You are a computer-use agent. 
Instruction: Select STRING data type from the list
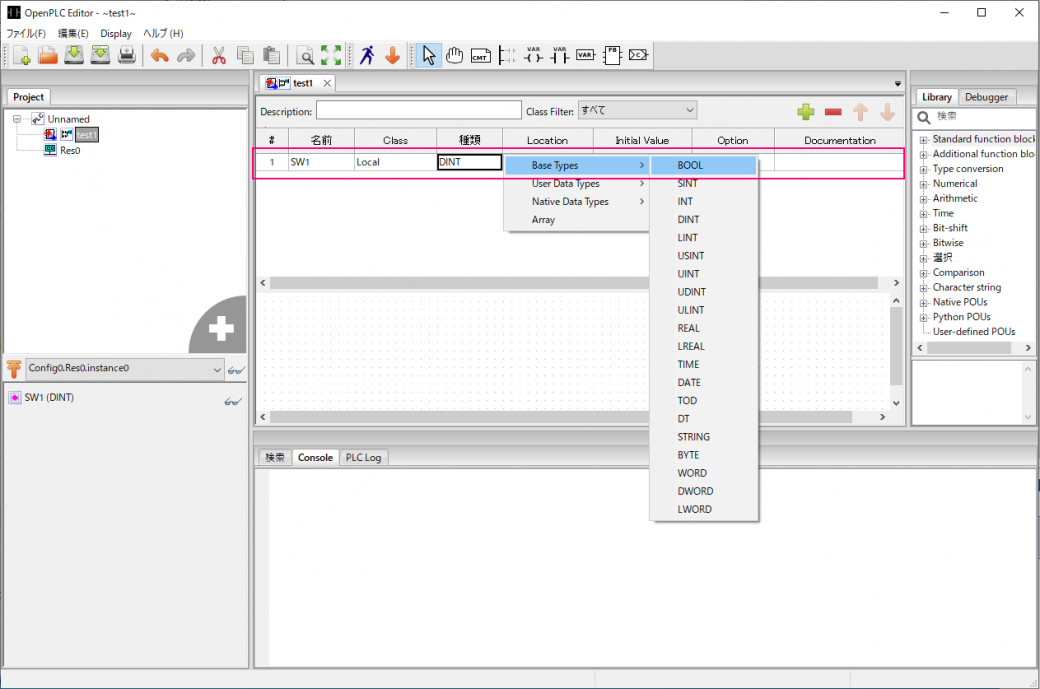click(x=694, y=436)
